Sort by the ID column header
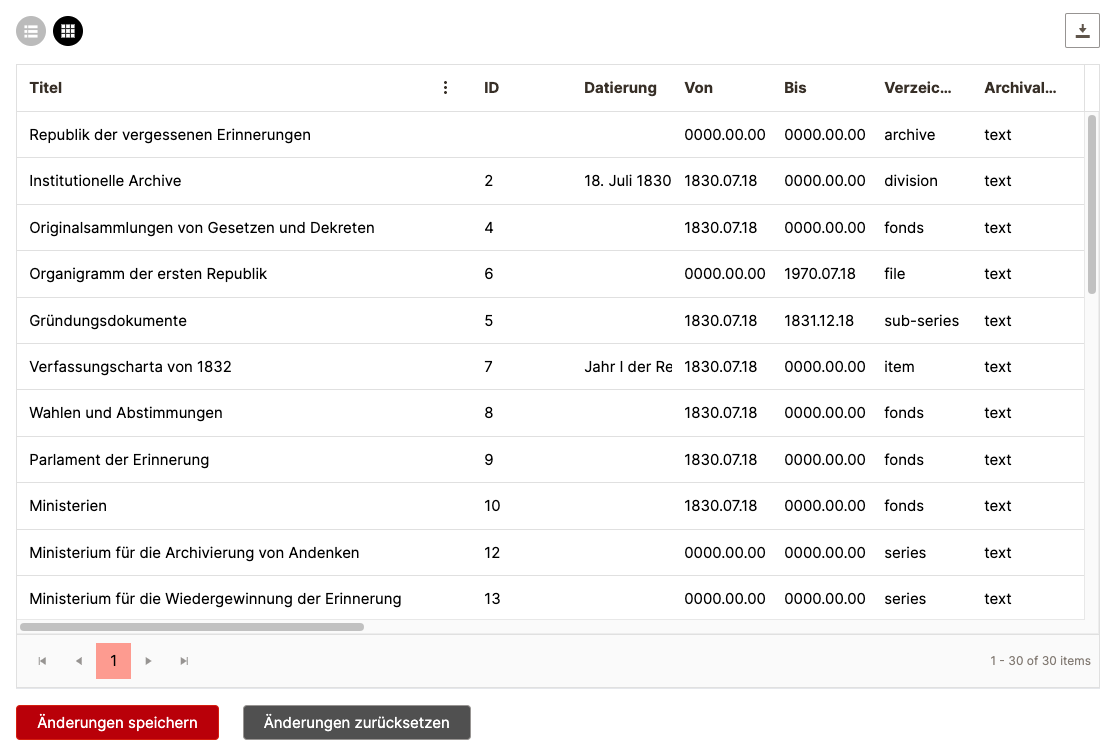1113x753 pixels. [492, 88]
